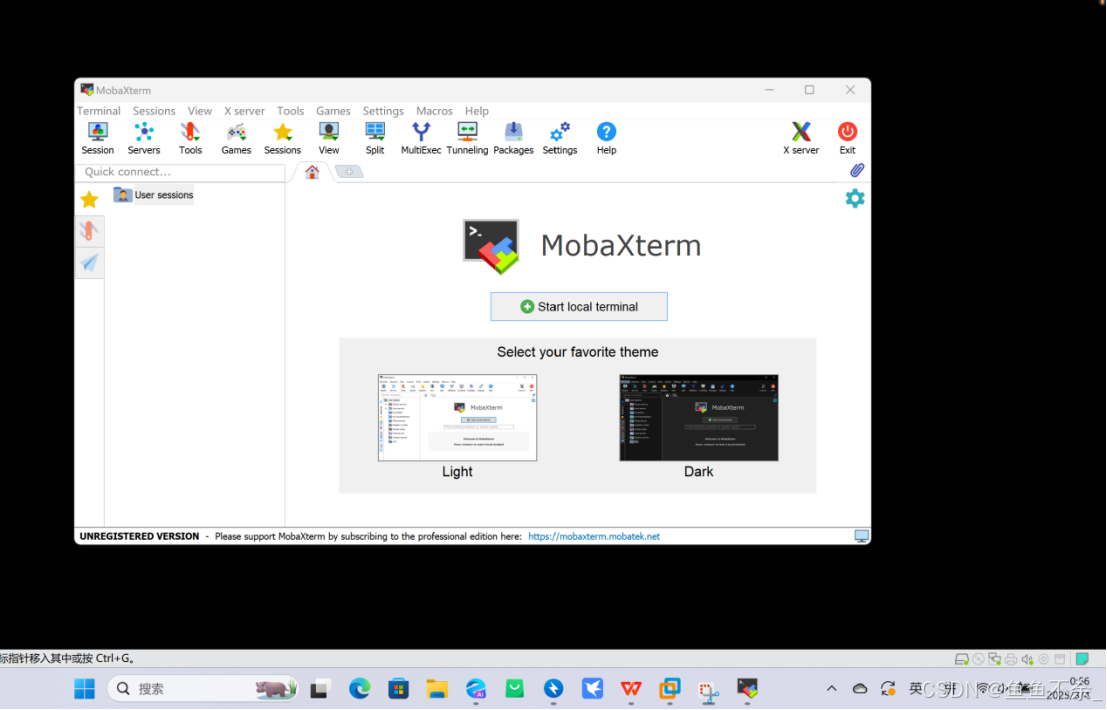Open the Packages toolbar icon
Viewport: 1107px width, 710px height.
[513, 138]
